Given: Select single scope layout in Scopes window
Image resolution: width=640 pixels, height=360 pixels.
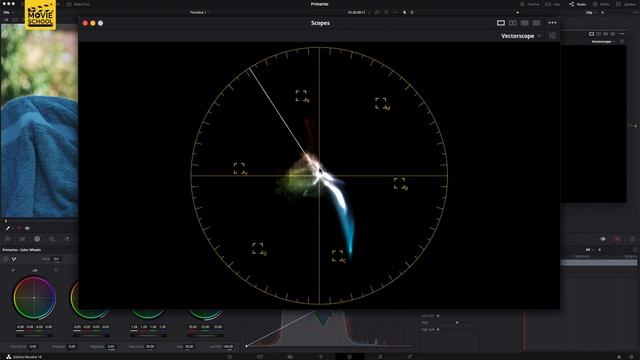Looking at the screenshot, I should pos(501,23).
